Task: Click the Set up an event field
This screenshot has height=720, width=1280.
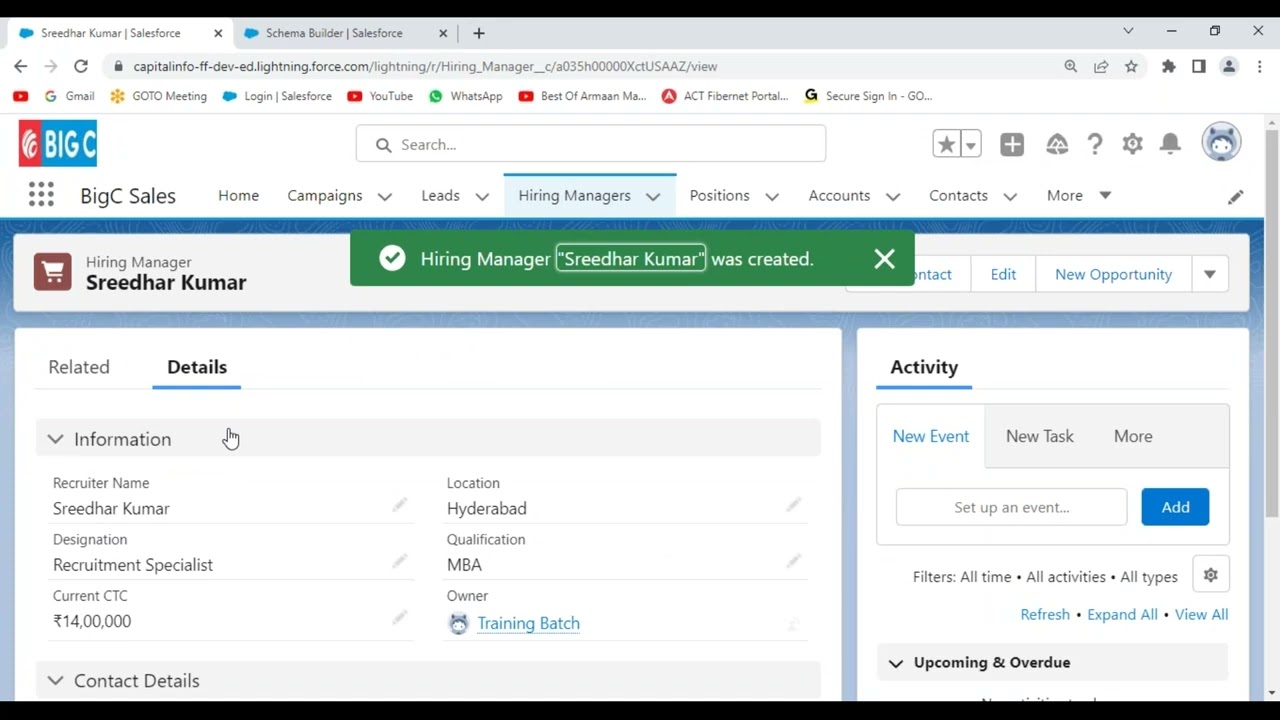Action: pyautogui.click(x=1011, y=507)
